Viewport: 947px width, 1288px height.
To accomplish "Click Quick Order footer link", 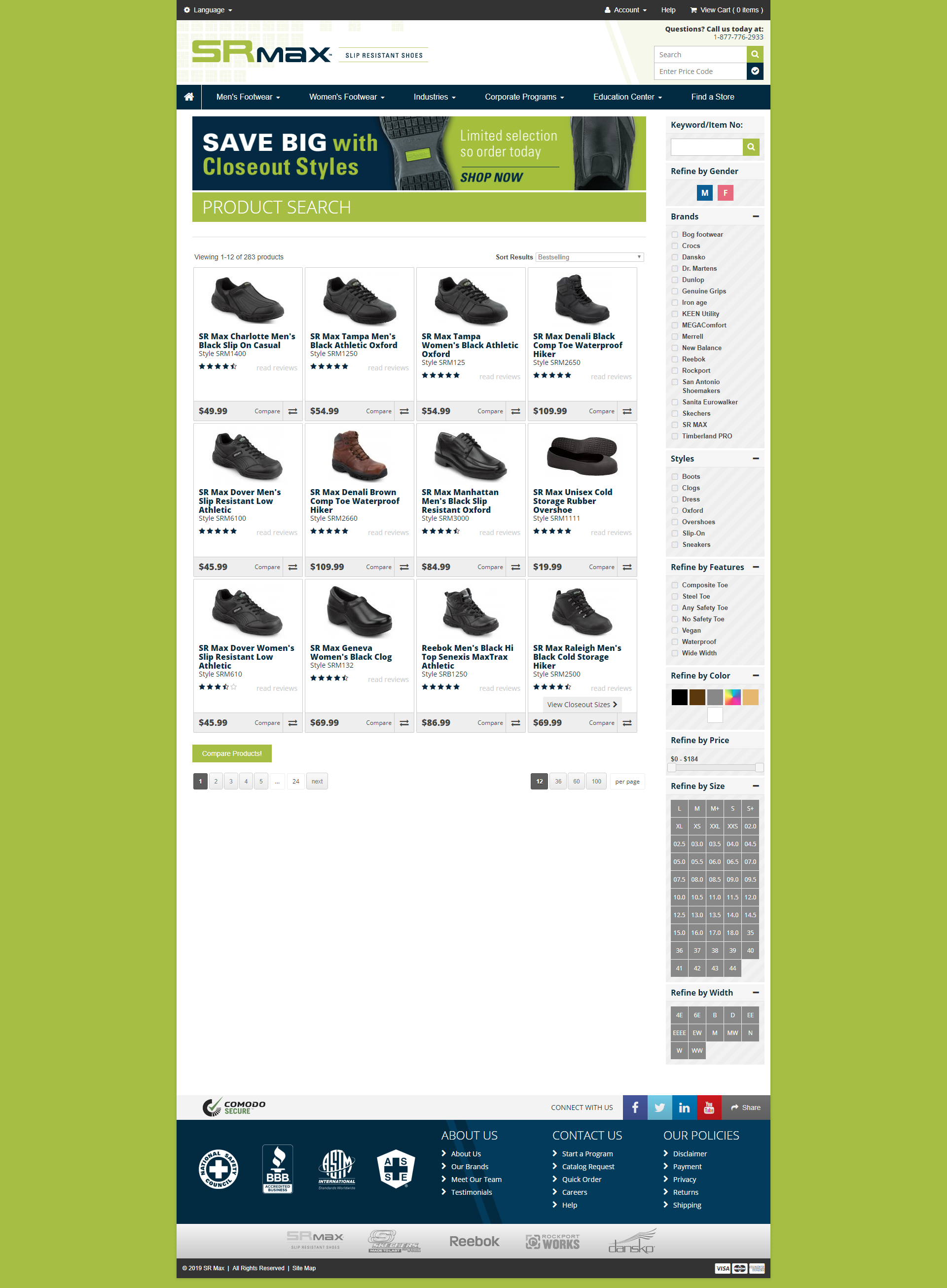I will [x=581, y=1180].
